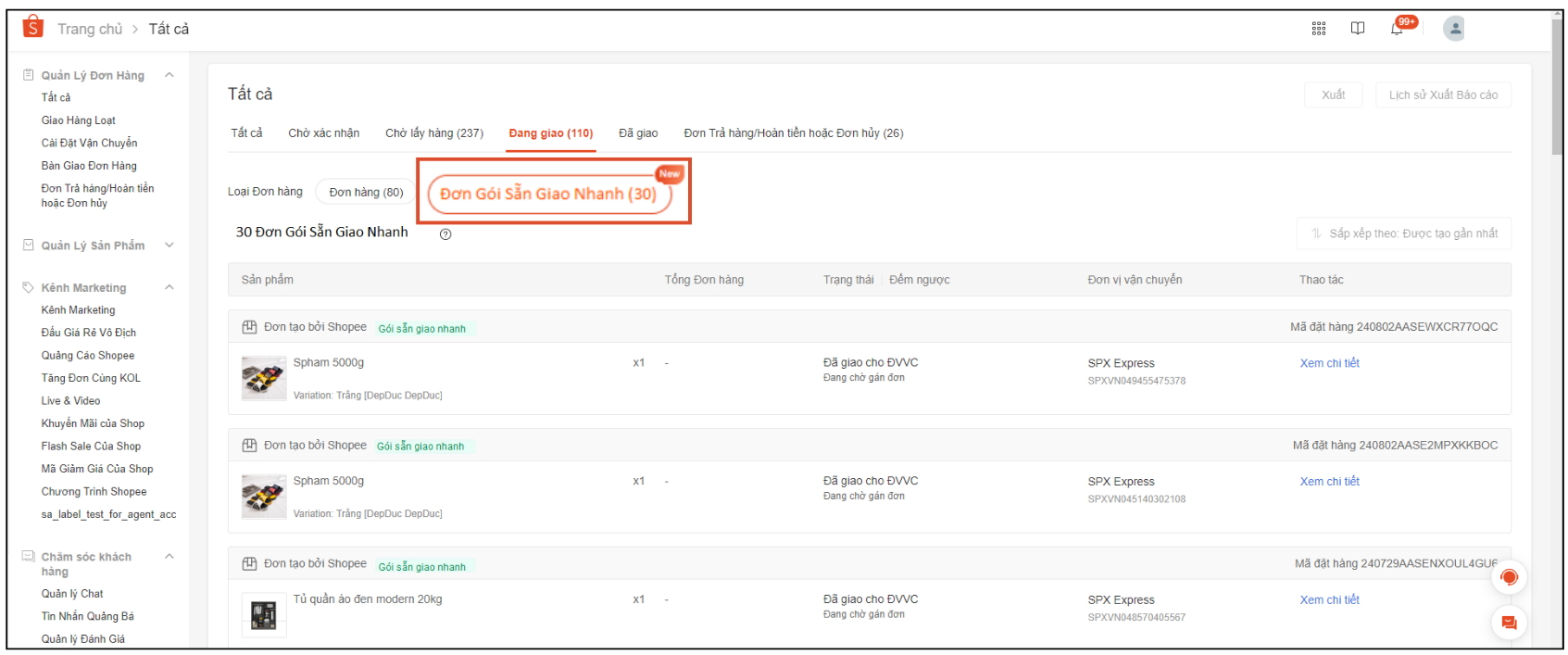
Task: Click the Shopee logo icon
Action: click(x=32, y=27)
